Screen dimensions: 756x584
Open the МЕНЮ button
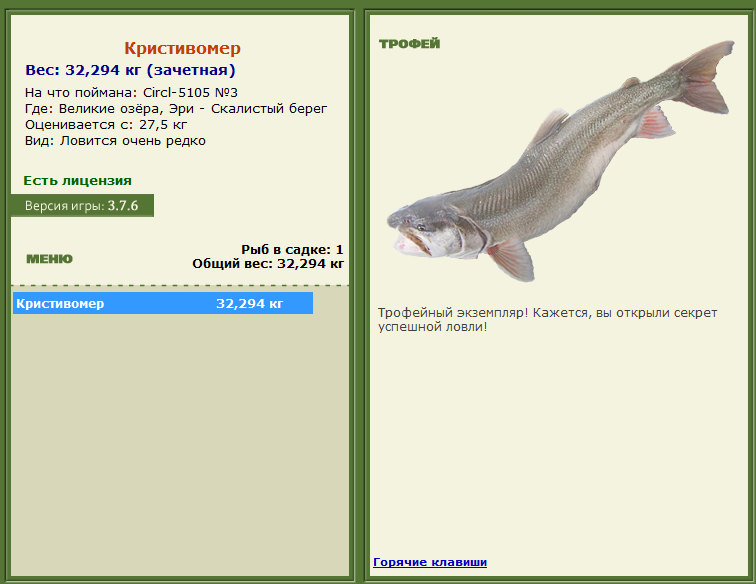pos(49,259)
